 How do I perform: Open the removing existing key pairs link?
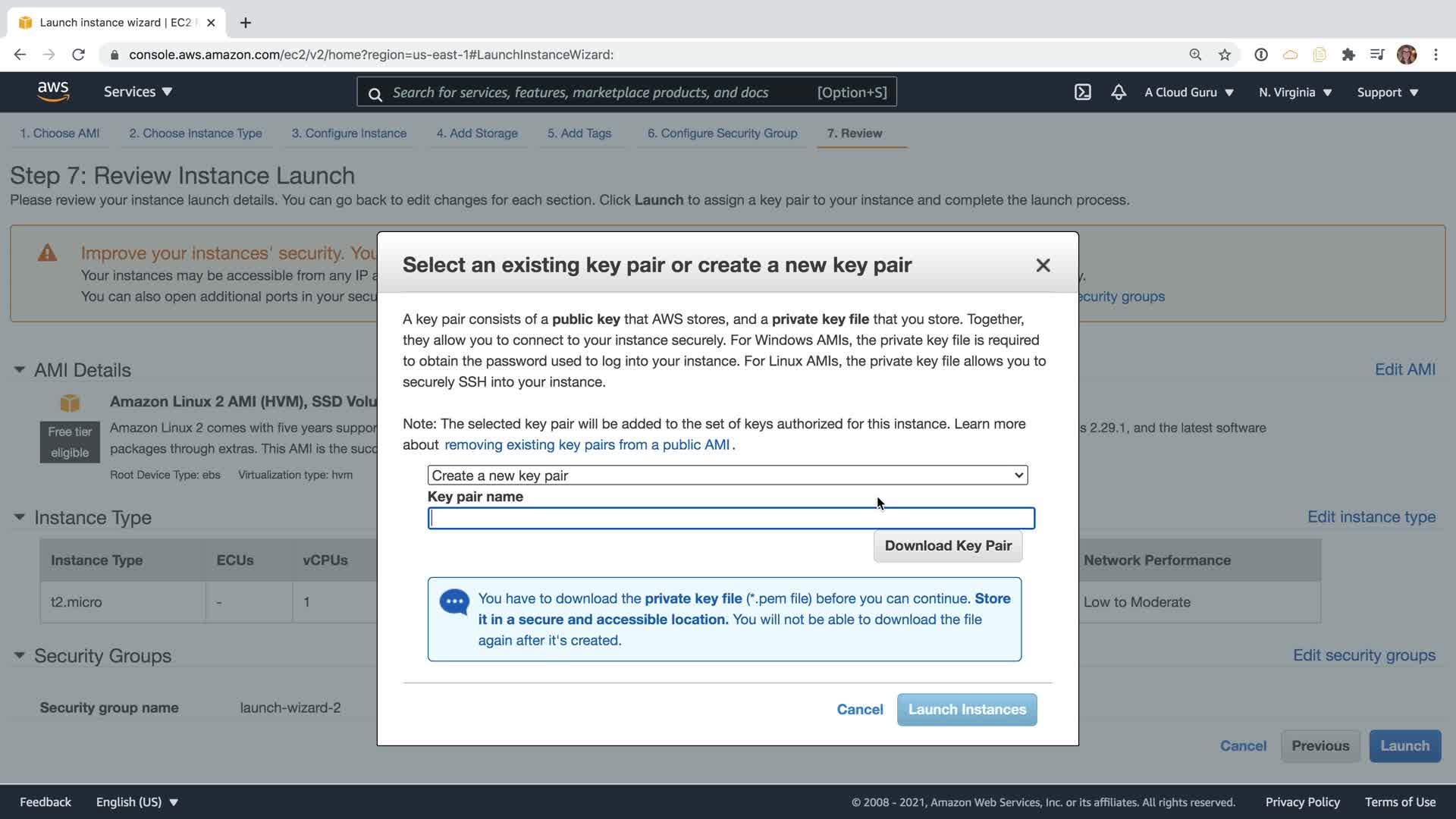coord(587,445)
